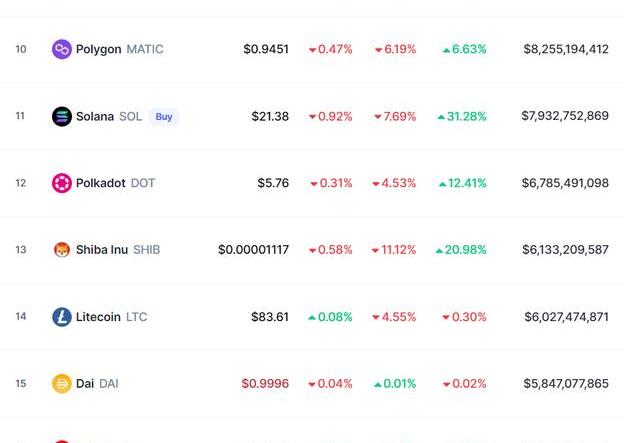Click the Polkadot pink logo icon
The width and height of the screenshot is (640, 443).
coord(62,183)
